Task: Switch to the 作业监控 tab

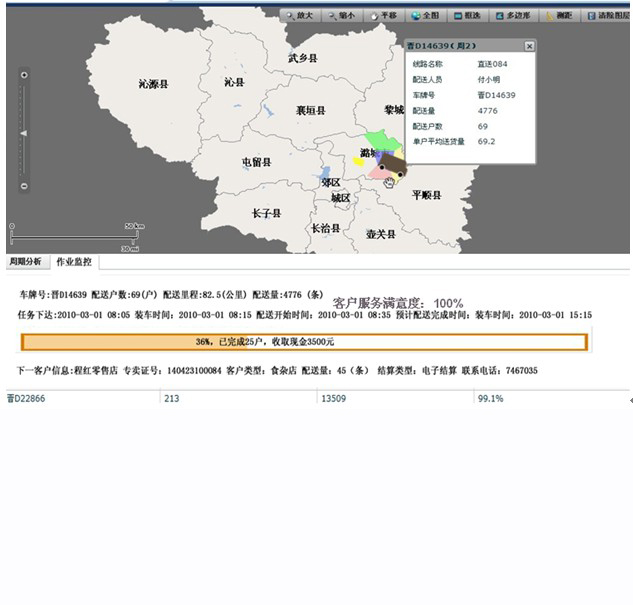Action: [74, 262]
